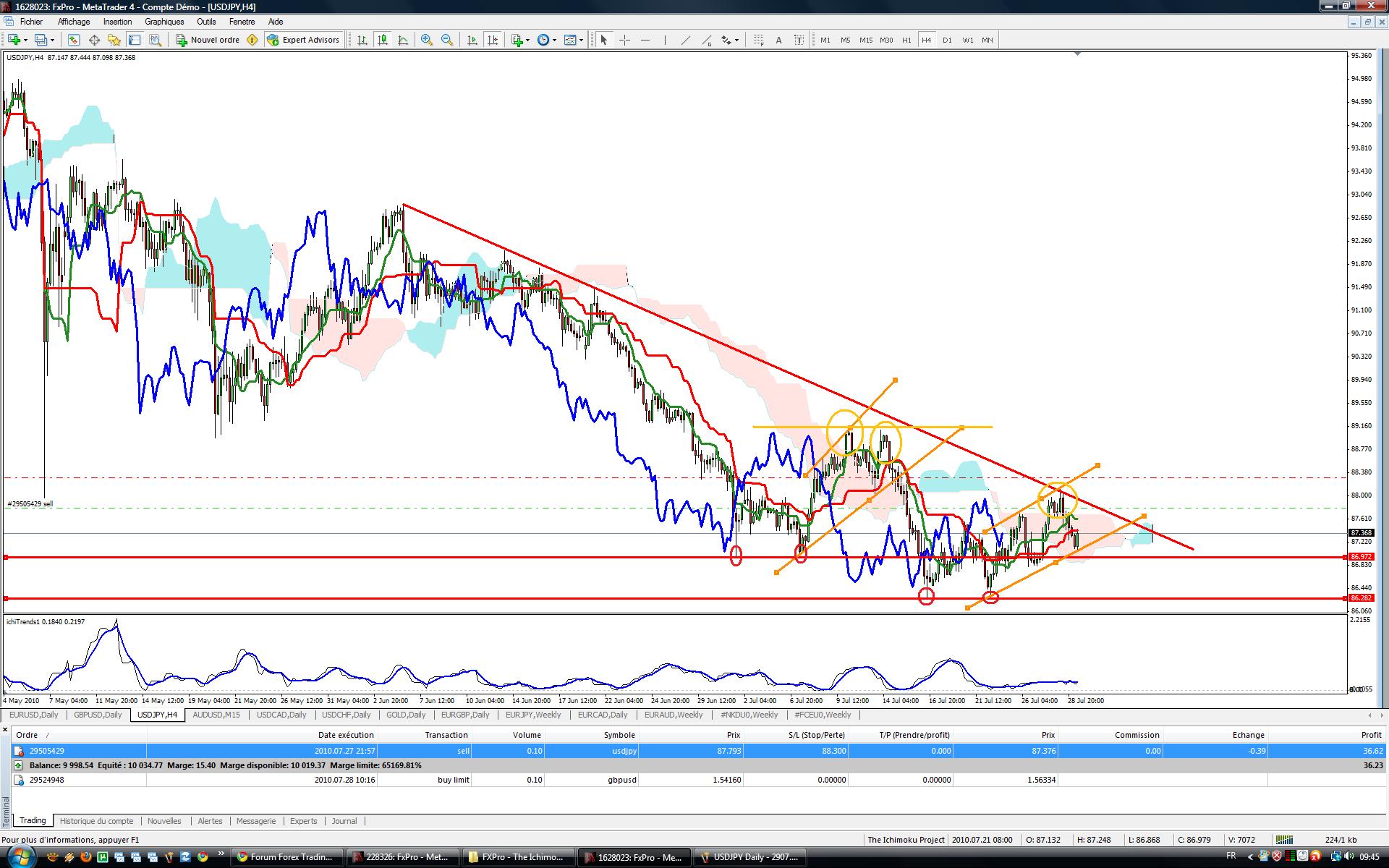Toggle the chart shift button

(493, 40)
